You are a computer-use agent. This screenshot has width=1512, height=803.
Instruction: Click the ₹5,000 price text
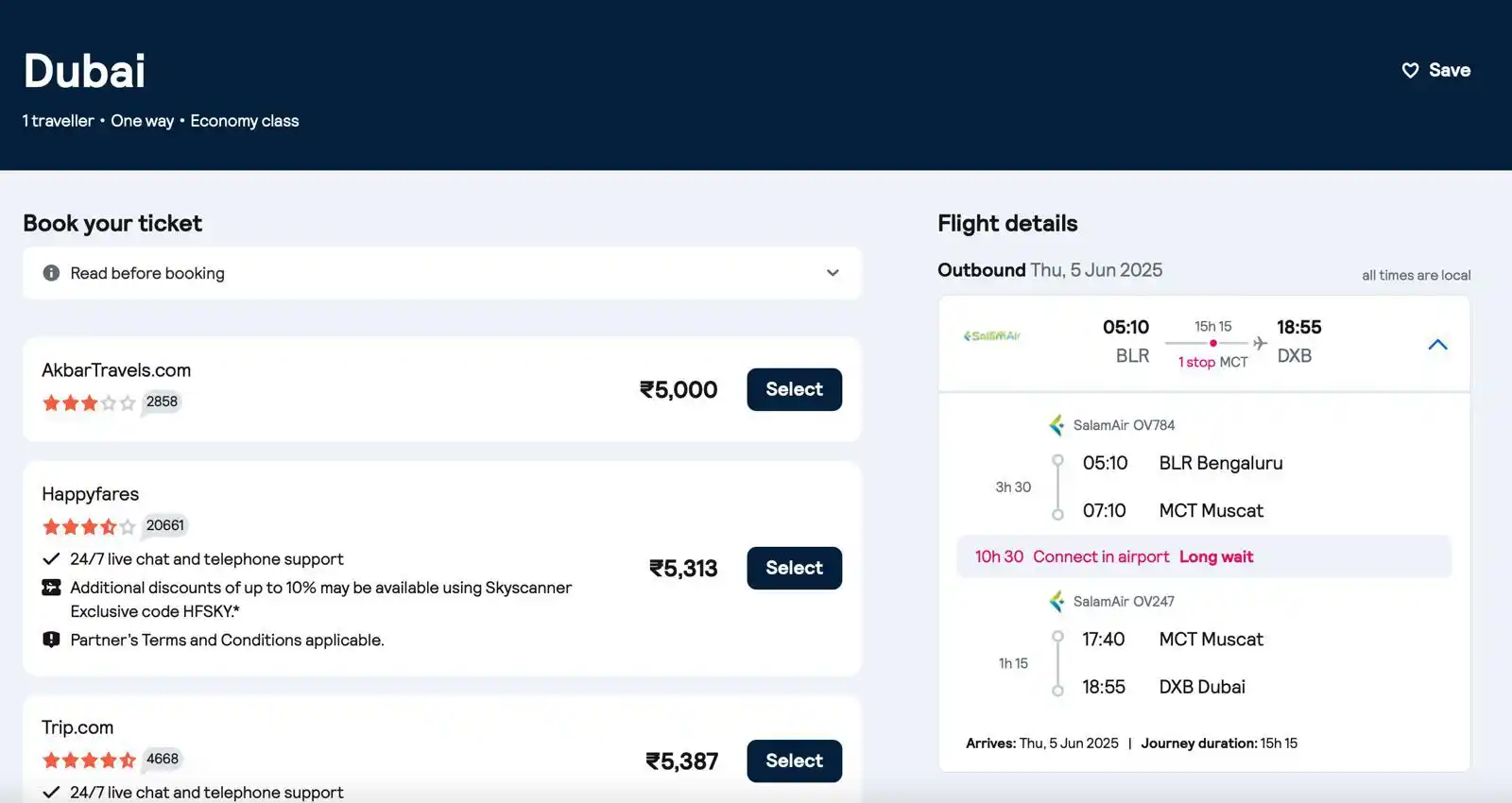click(679, 389)
